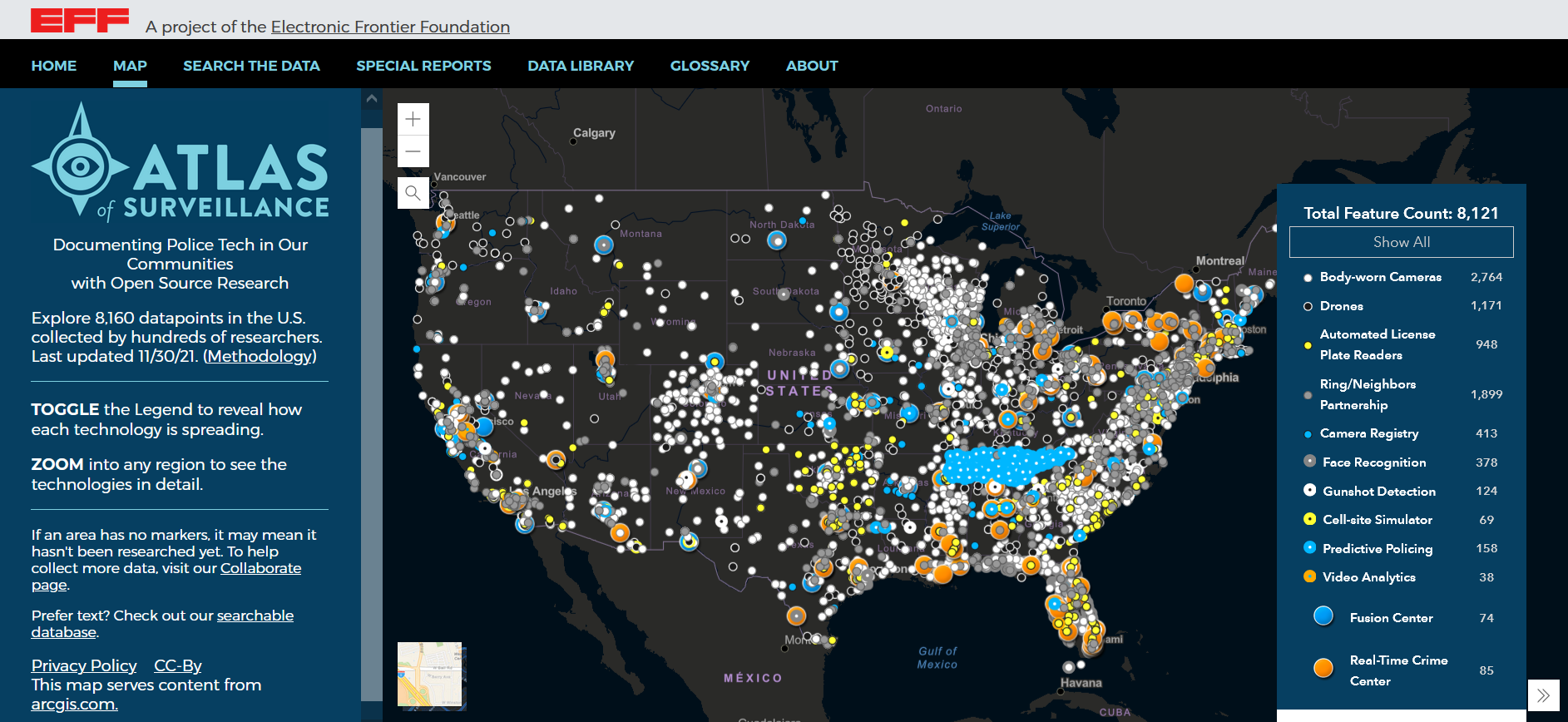1568x722 pixels.
Task: Open the Search the Data menu item
Action: pos(251,66)
